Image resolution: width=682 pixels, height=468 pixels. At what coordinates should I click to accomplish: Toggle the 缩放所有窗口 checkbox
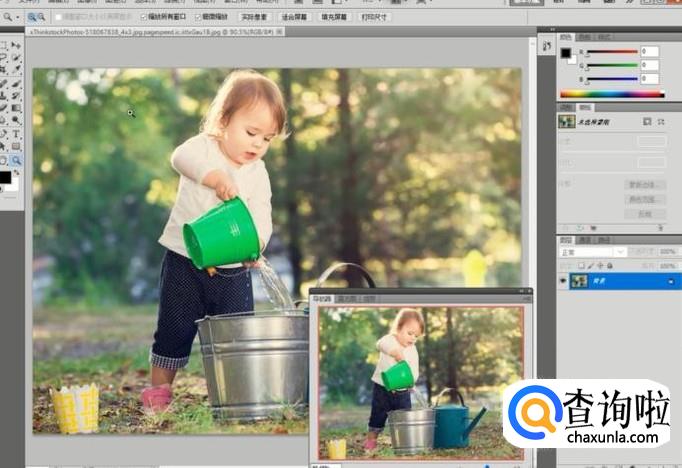pos(144,17)
